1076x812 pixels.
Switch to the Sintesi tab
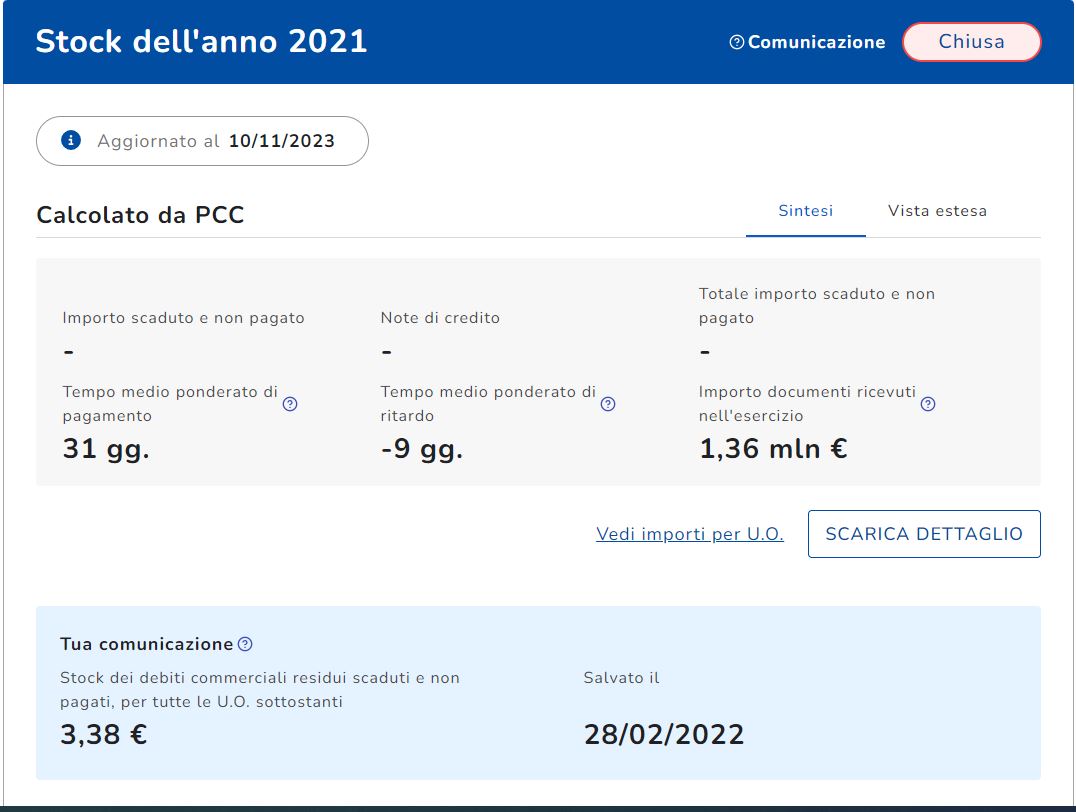pyautogui.click(x=805, y=211)
